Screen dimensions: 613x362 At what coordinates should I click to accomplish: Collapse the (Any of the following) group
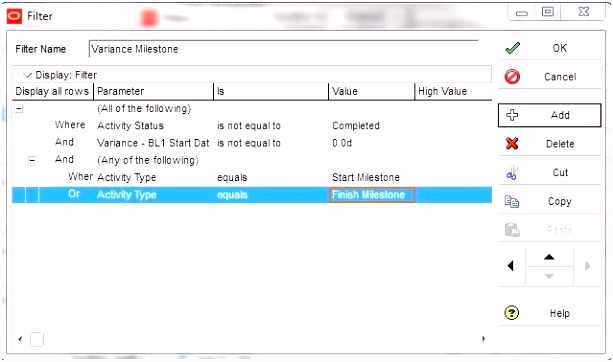(x=32, y=160)
